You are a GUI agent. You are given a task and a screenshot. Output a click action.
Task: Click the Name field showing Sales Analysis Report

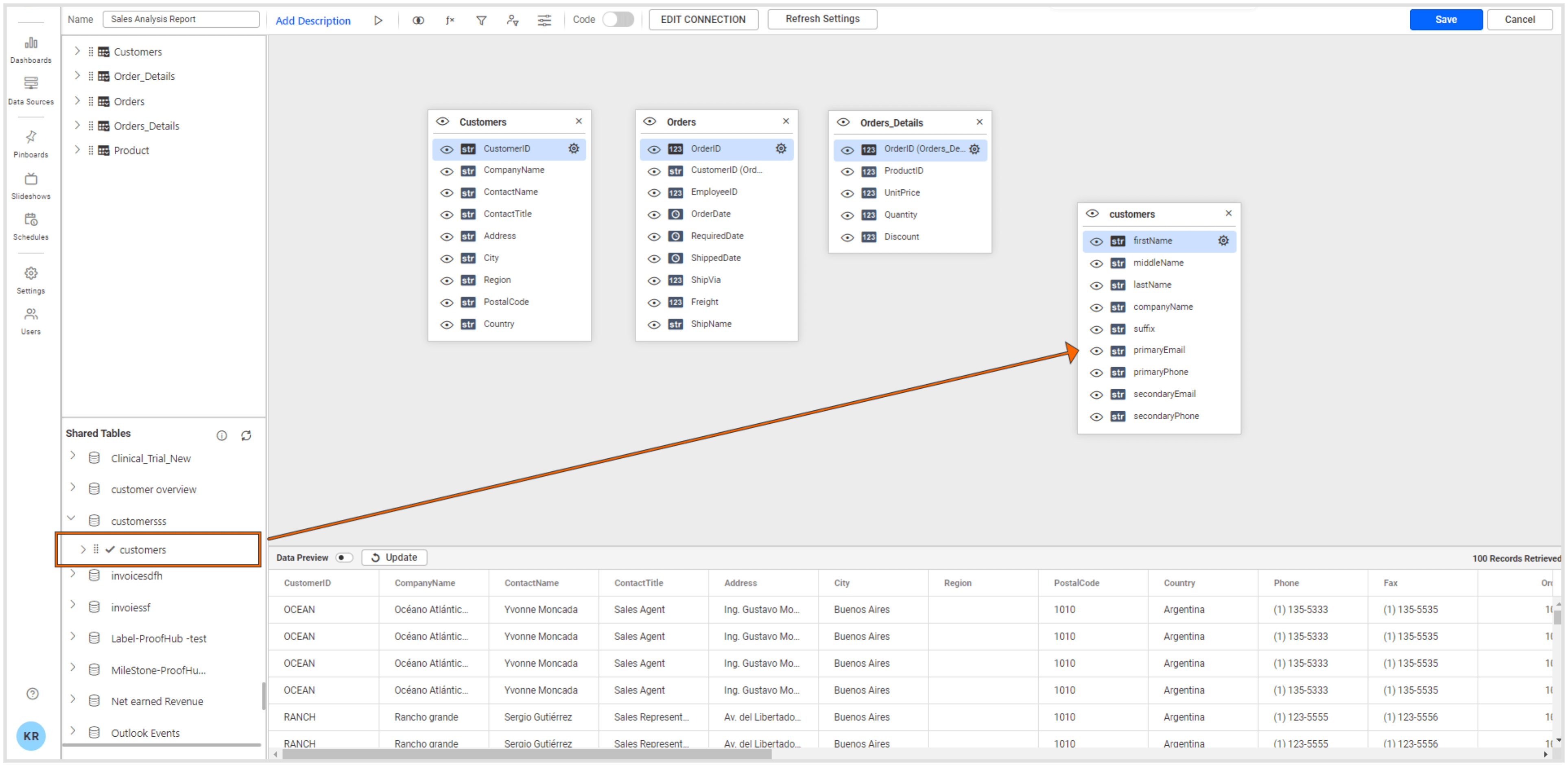[x=181, y=19]
